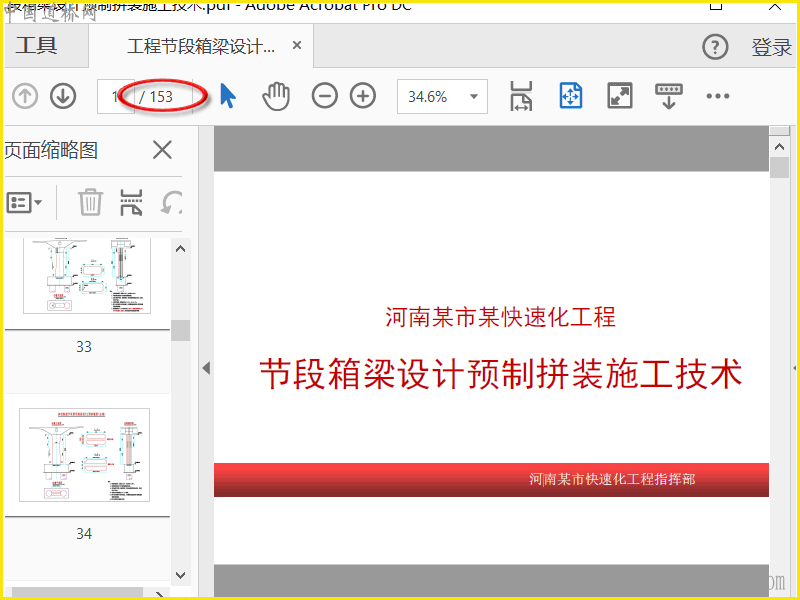Click the current page number field
Viewport: 800px width, 600px height.
click(116, 96)
